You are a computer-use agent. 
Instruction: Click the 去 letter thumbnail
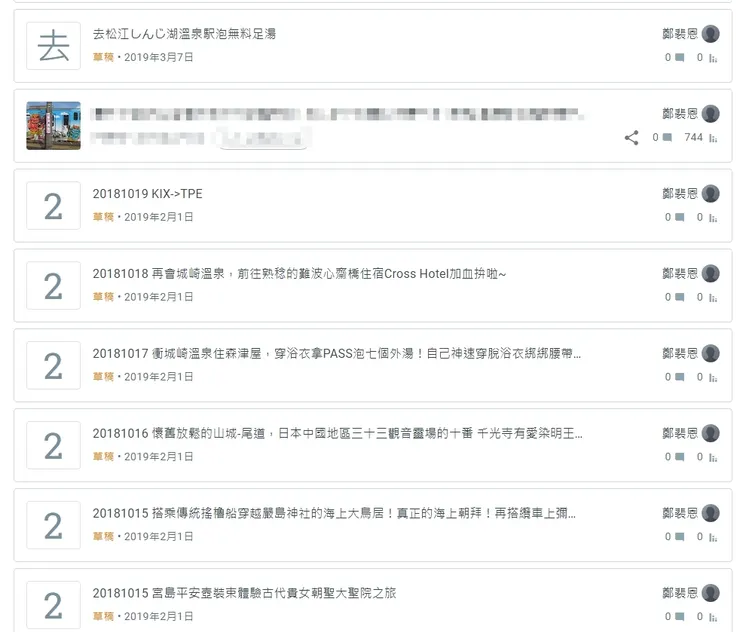[53, 46]
